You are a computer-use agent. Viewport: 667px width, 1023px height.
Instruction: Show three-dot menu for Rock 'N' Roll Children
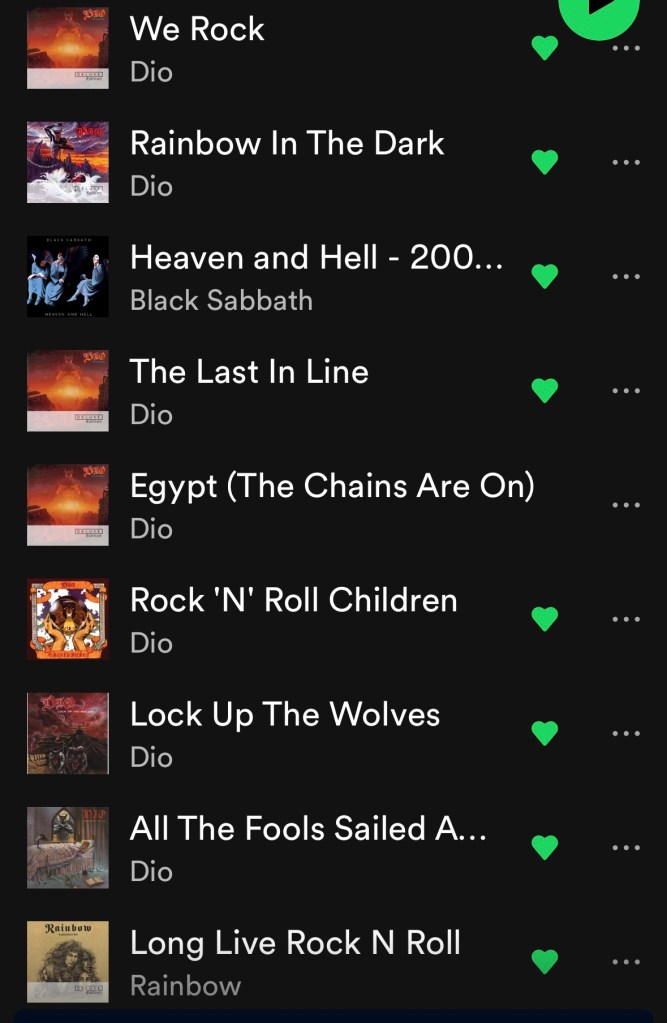tap(626, 618)
